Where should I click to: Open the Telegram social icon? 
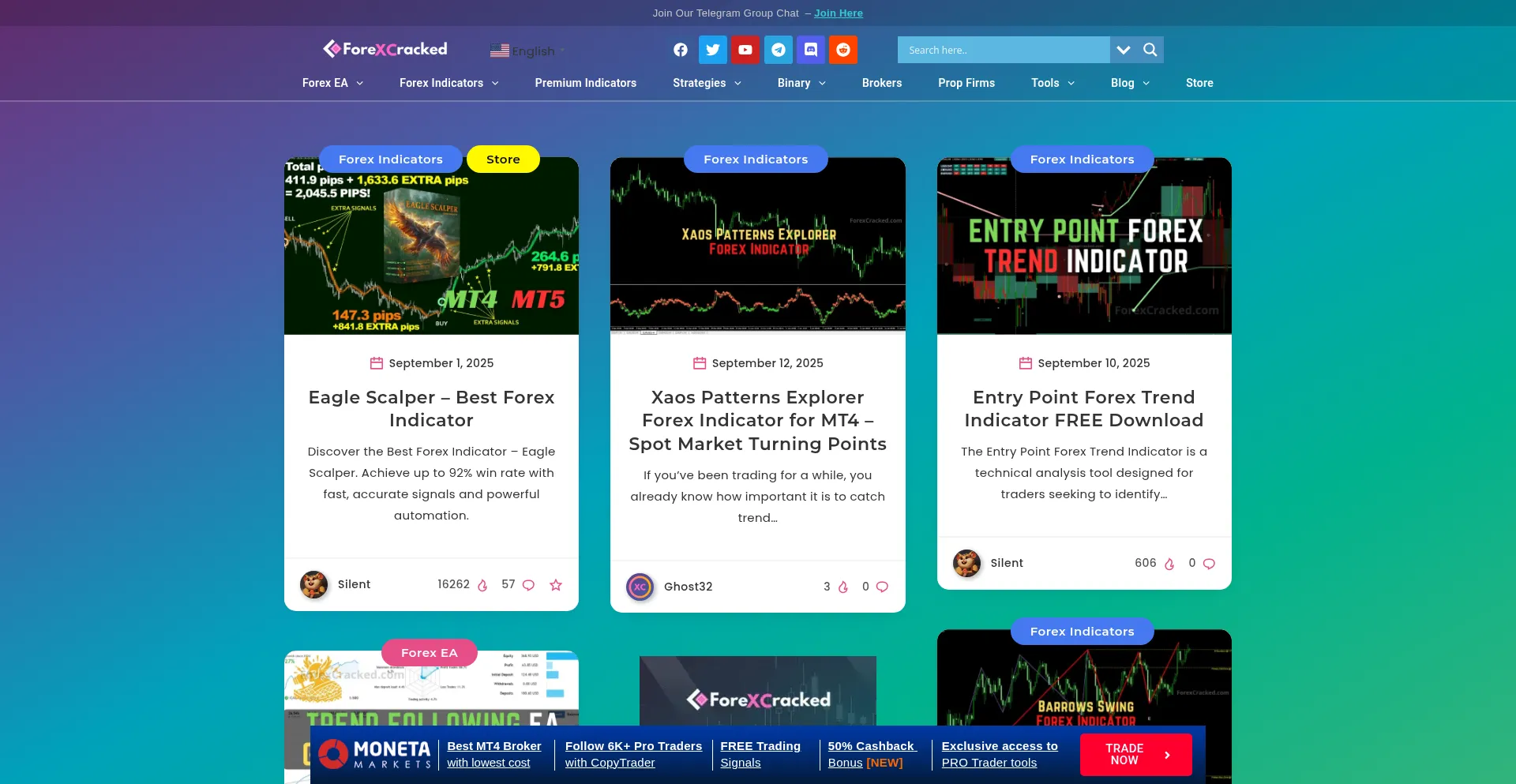779,50
